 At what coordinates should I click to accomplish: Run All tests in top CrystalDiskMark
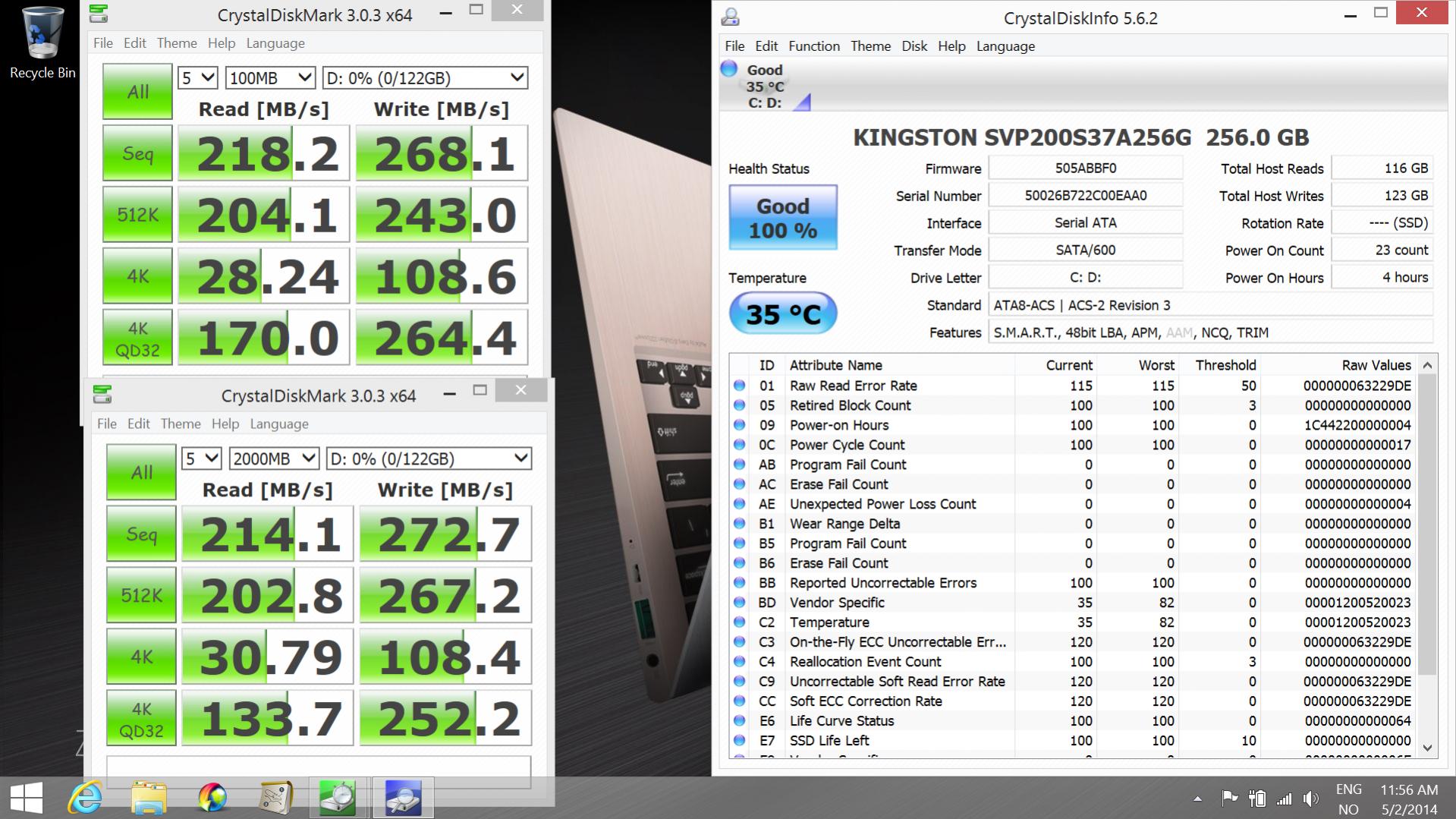[137, 92]
